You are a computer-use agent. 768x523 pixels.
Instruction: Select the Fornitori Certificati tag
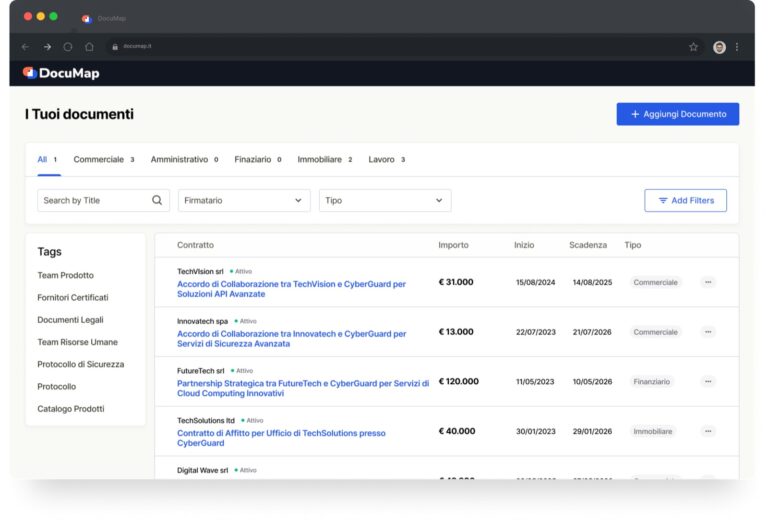point(72,298)
